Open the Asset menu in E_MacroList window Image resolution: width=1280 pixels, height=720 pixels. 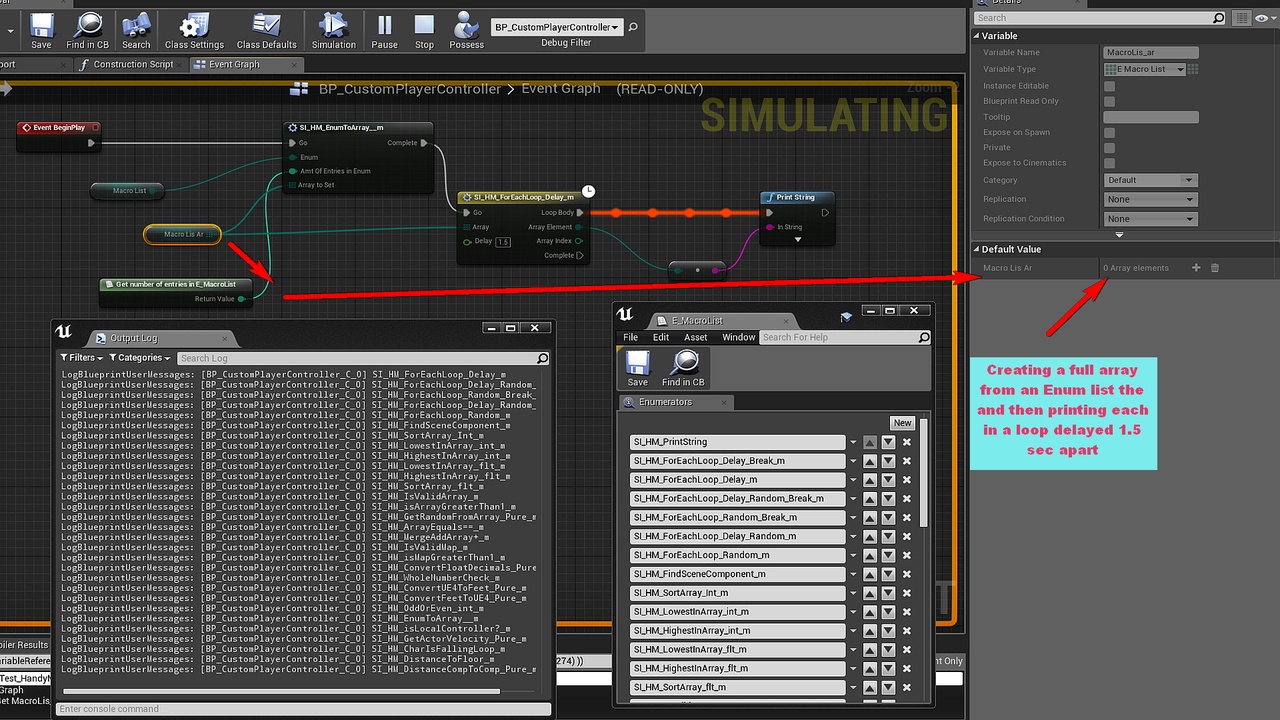[695, 337]
